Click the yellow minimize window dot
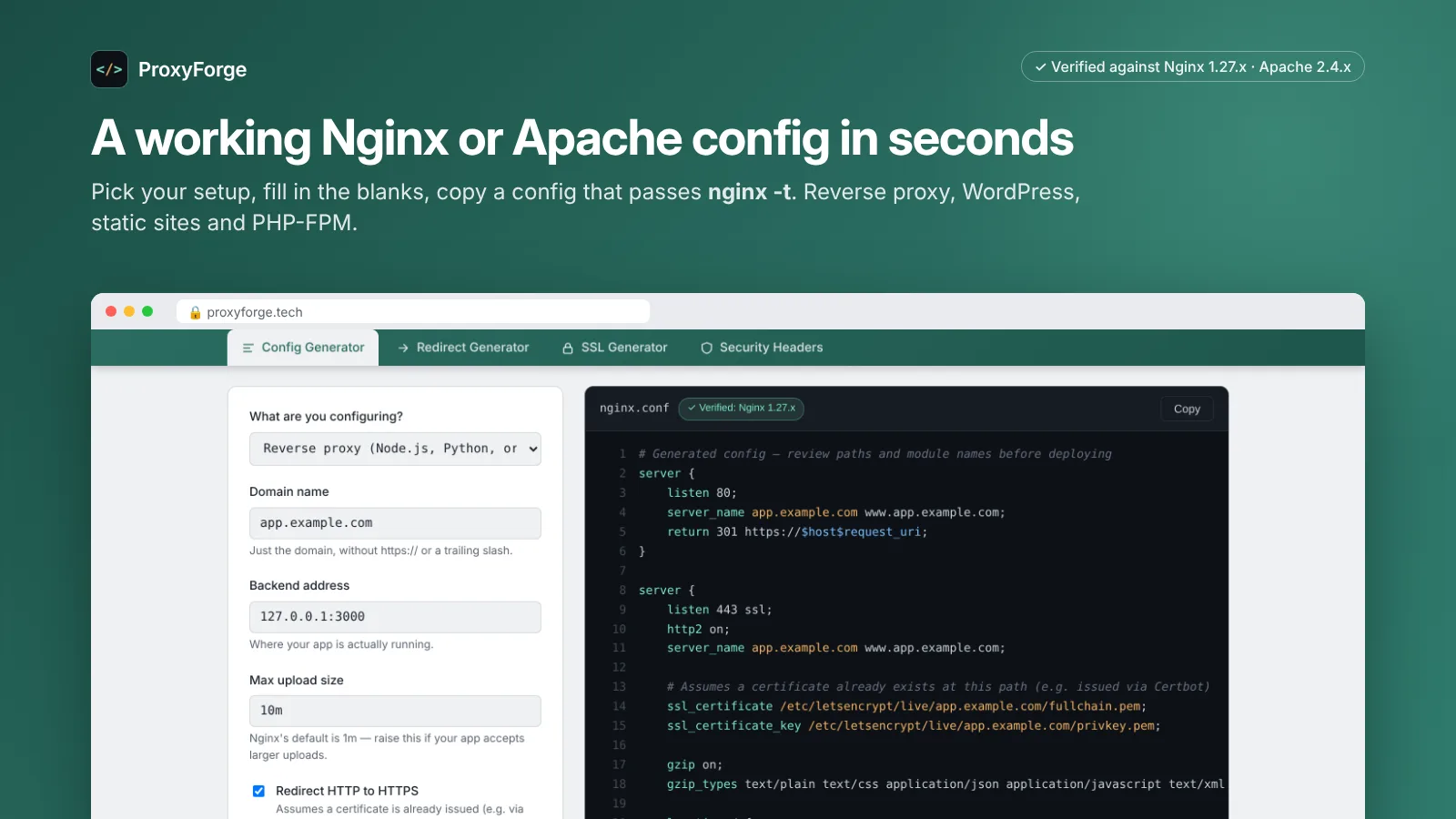 (129, 311)
